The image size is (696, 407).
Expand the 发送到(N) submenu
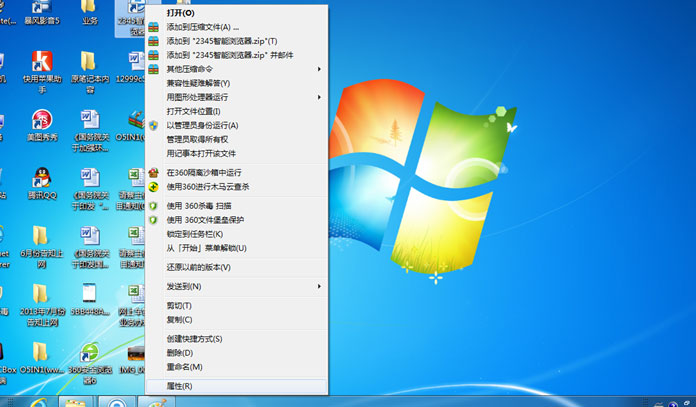pos(237,287)
